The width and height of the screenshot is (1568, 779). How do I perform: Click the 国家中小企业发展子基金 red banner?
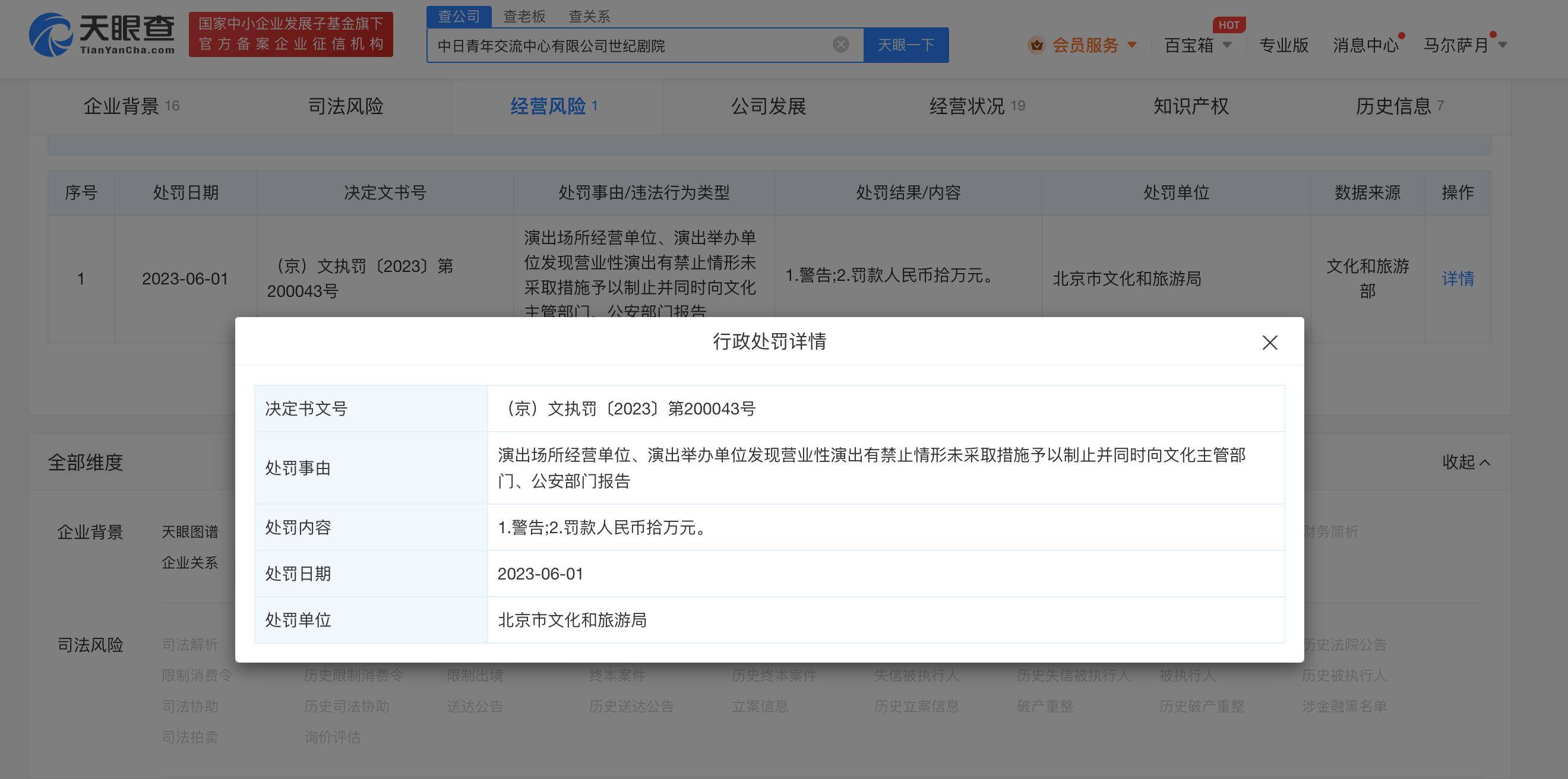tap(291, 34)
